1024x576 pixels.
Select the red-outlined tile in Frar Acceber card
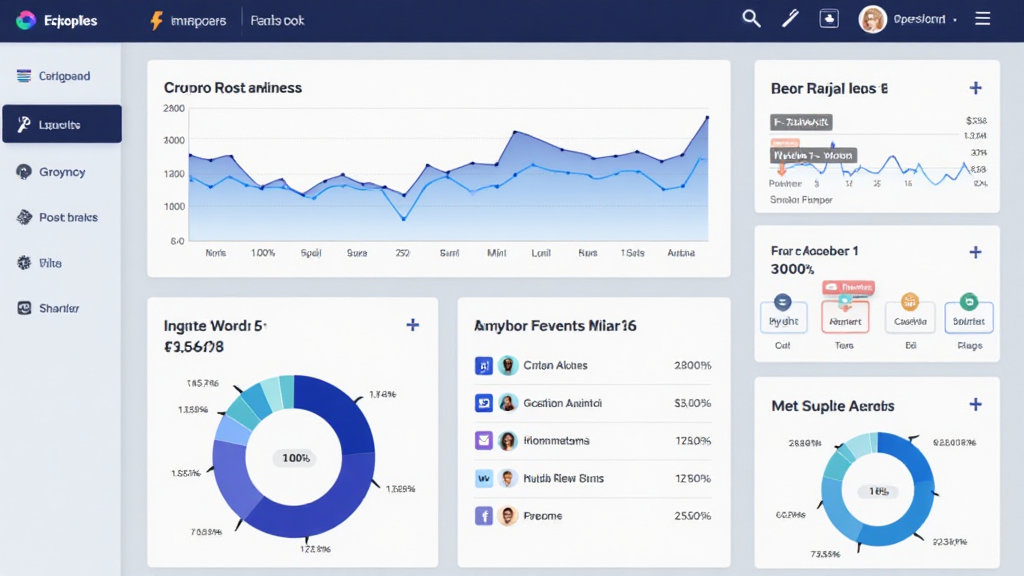(845, 317)
